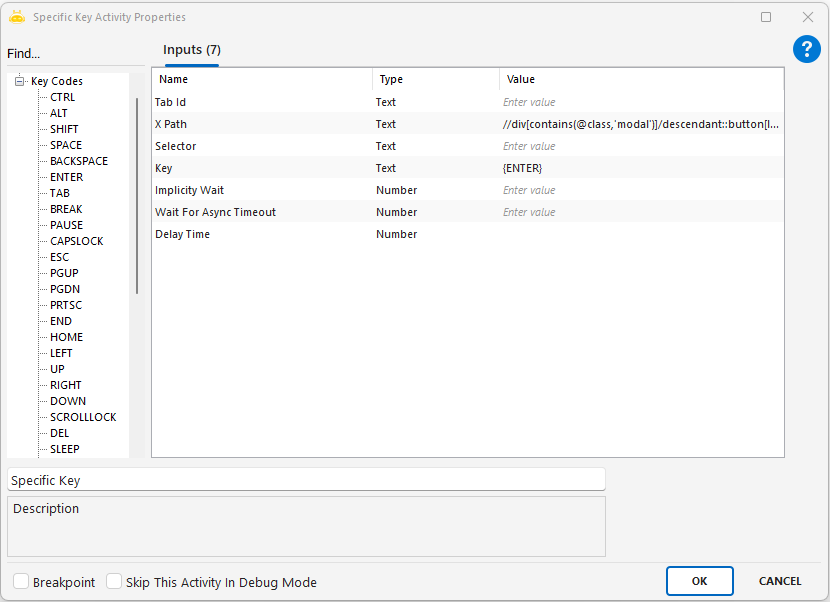This screenshot has height=602, width=830.
Task: Enable the Breakpoint checkbox
Action: click(21, 582)
